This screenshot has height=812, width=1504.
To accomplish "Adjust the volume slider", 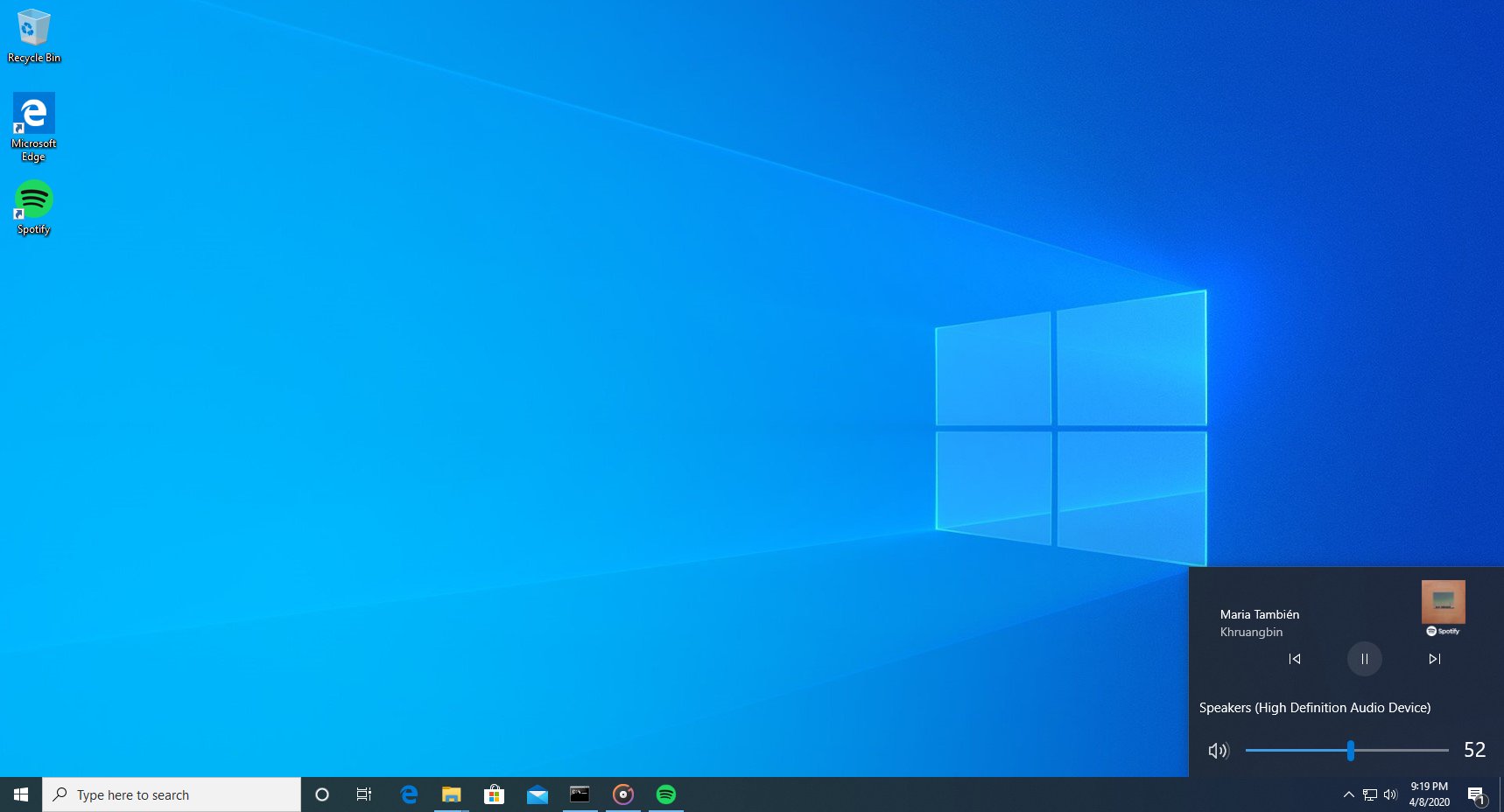I will click(1352, 750).
